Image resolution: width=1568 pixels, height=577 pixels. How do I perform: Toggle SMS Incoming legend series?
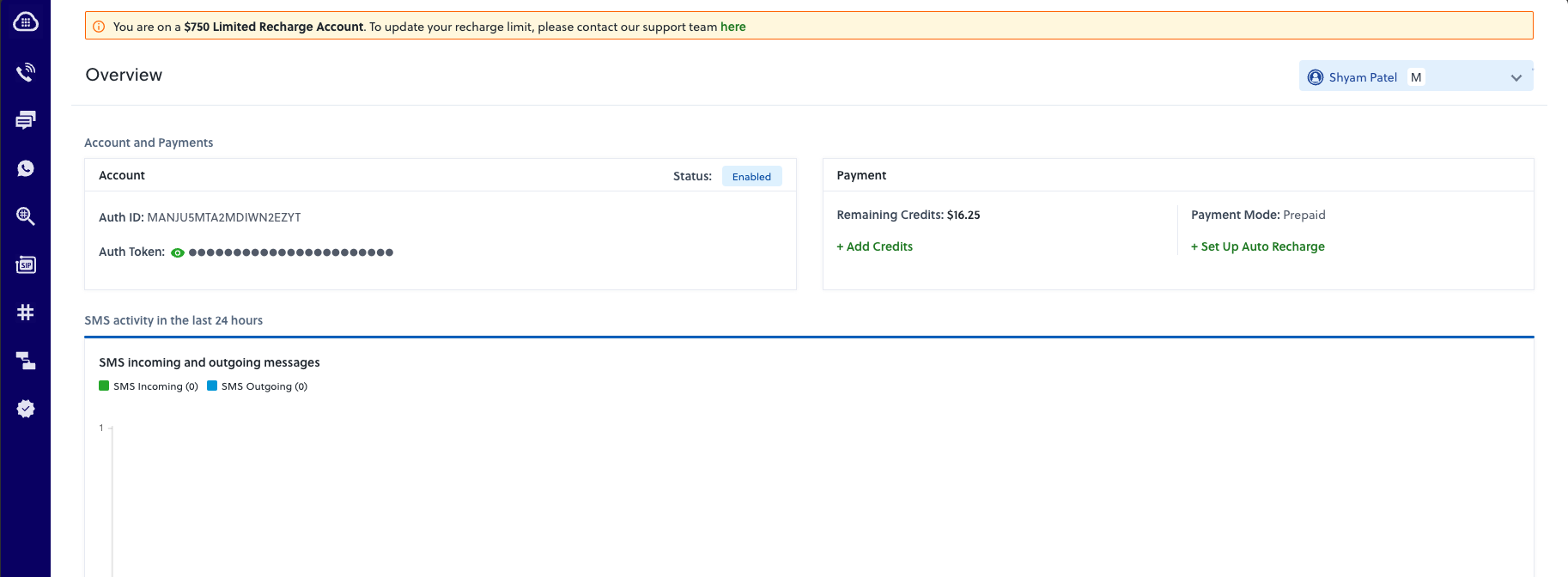[149, 386]
